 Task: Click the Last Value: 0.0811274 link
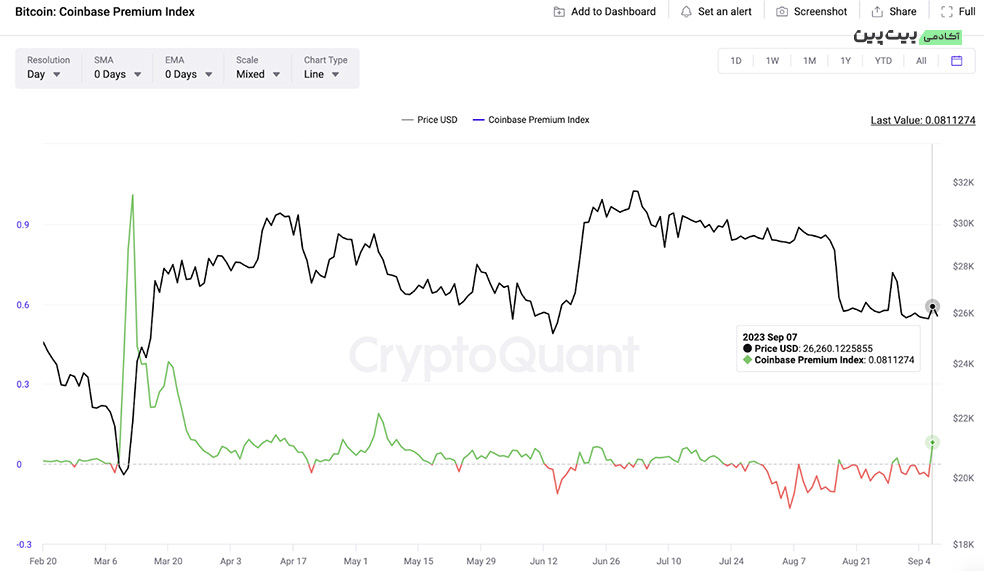pos(922,120)
